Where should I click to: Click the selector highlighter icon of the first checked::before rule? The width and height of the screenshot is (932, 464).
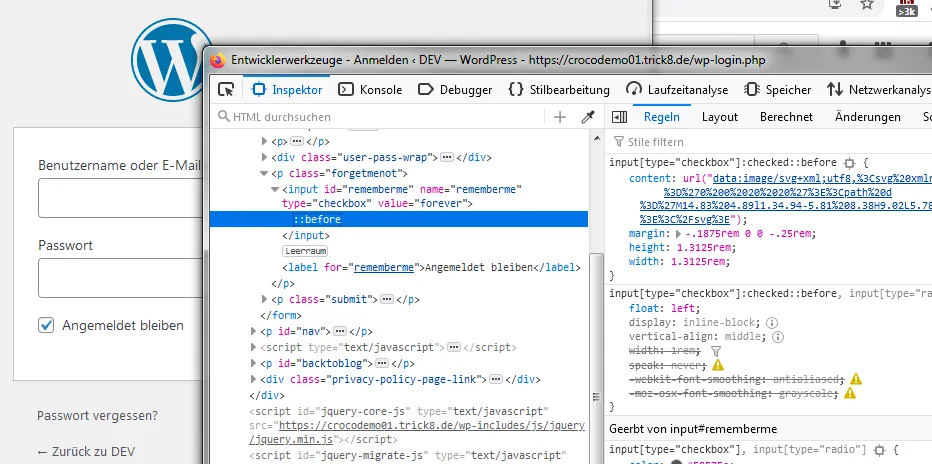click(x=849, y=163)
